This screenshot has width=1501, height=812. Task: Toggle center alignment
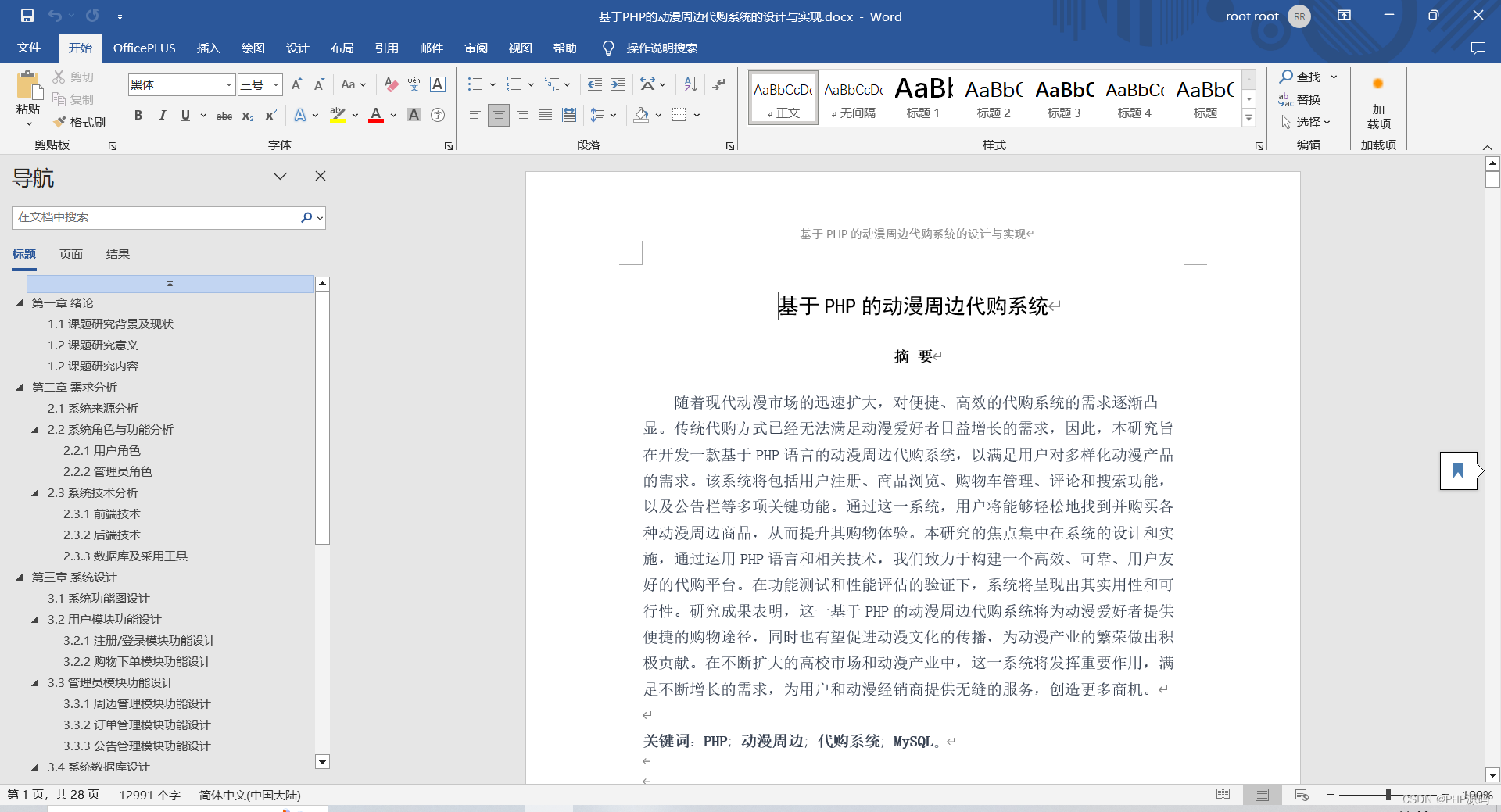point(499,116)
